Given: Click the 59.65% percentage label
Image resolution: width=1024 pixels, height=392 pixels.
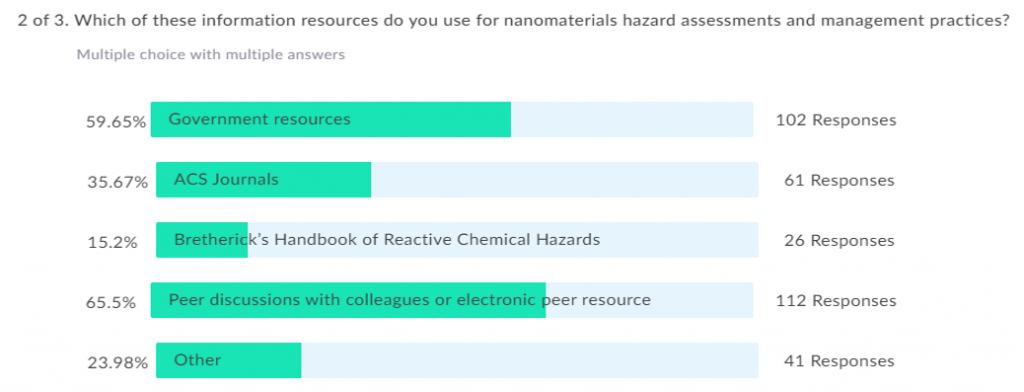Looking at the screenshot, I should 116,122.
